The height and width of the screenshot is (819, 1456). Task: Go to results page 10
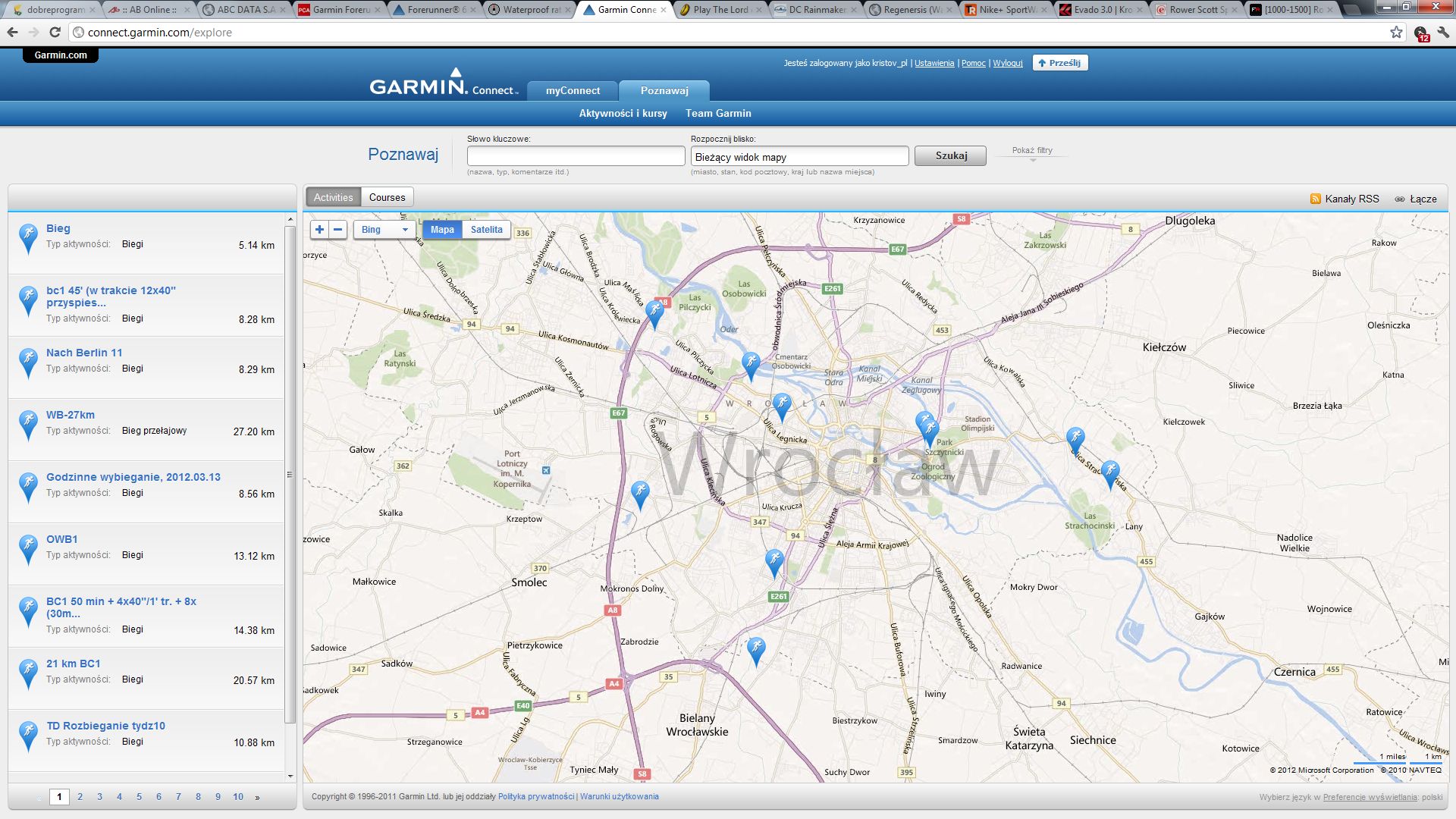tap(238, 797)
